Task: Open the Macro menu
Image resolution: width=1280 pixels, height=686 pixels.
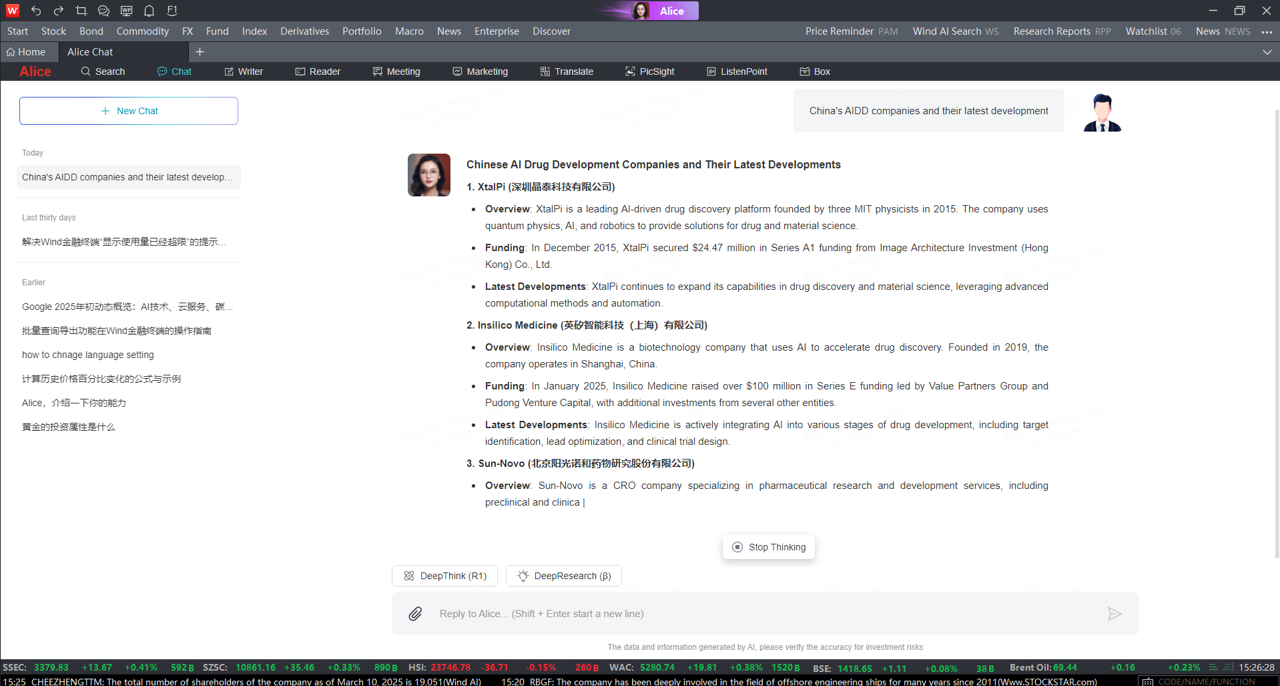Action: coord(409,31)
